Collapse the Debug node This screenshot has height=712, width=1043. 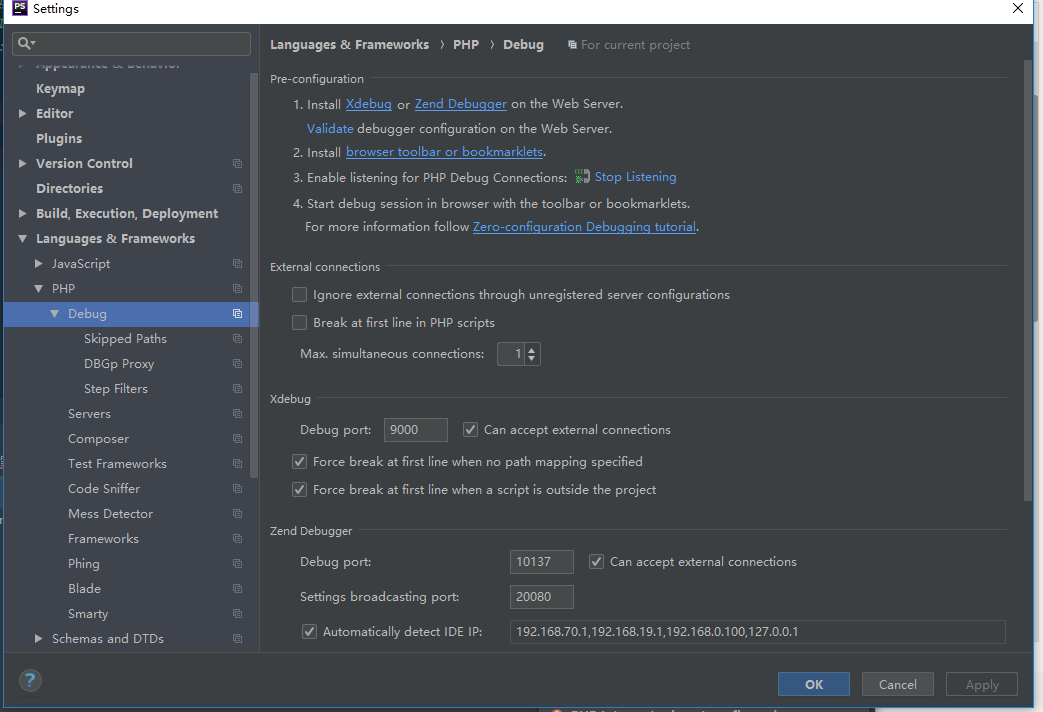(55, 313)
